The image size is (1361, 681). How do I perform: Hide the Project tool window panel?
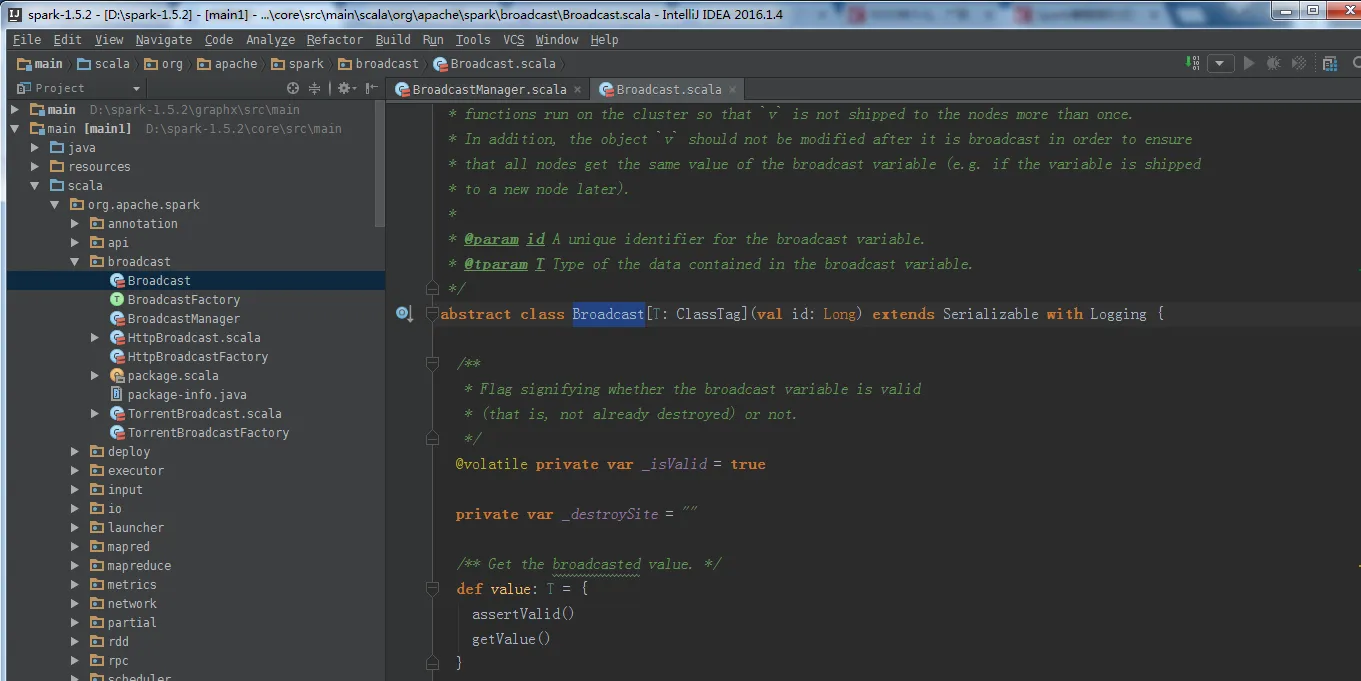tap(370, 88)
